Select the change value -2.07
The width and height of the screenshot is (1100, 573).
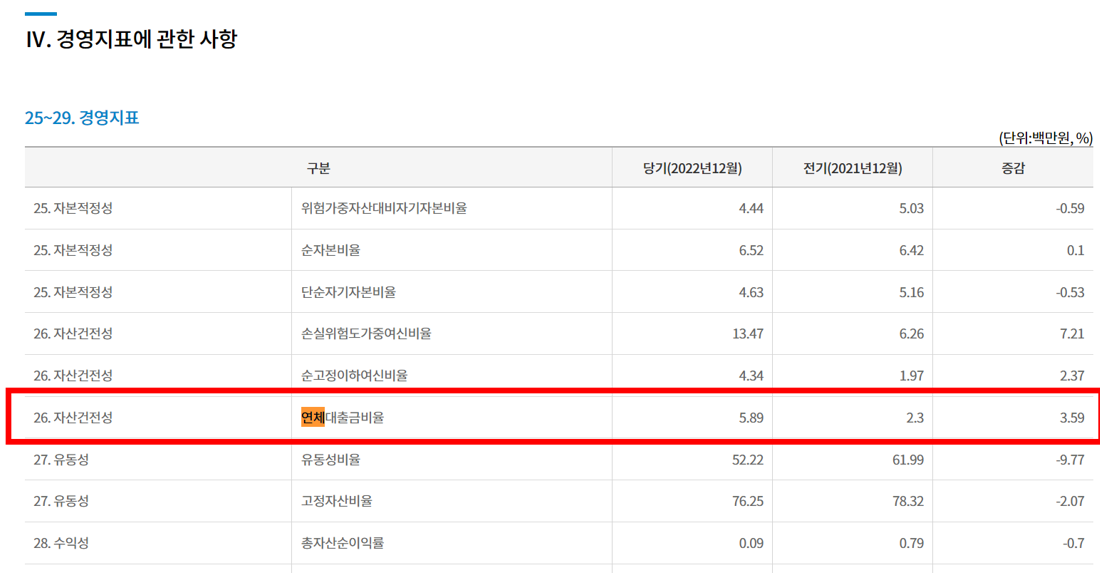click(x=1070, y=501)
